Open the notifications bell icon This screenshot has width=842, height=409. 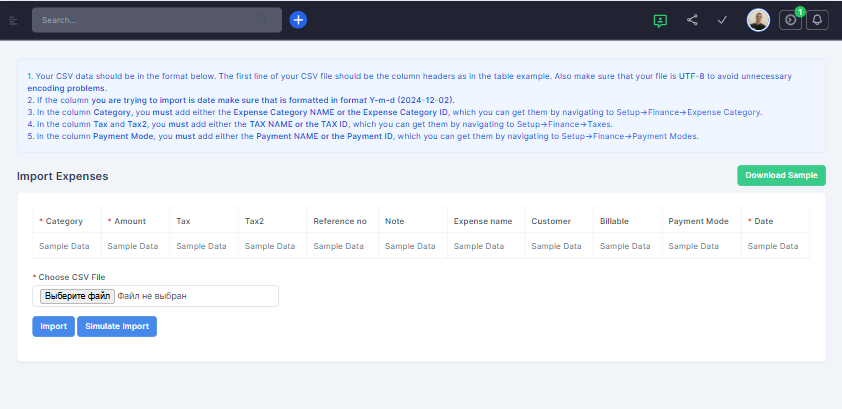pos(817,20)
